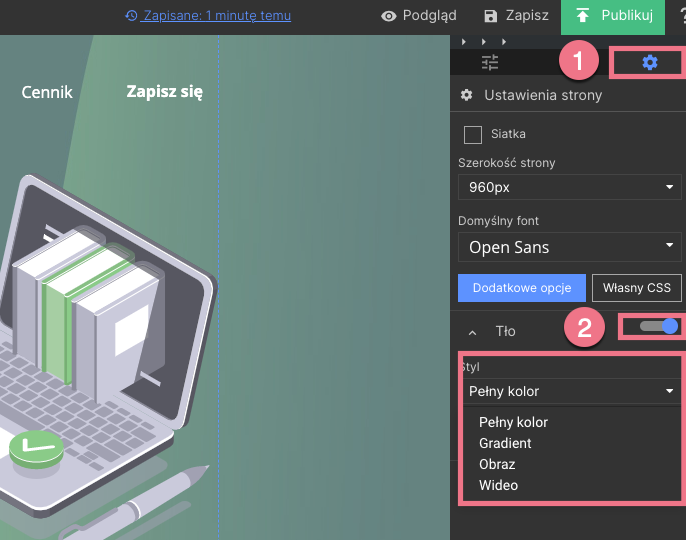This screenshot has width=686, height=540.
Task: Click the history clock icon
Action: click(131, 16)
